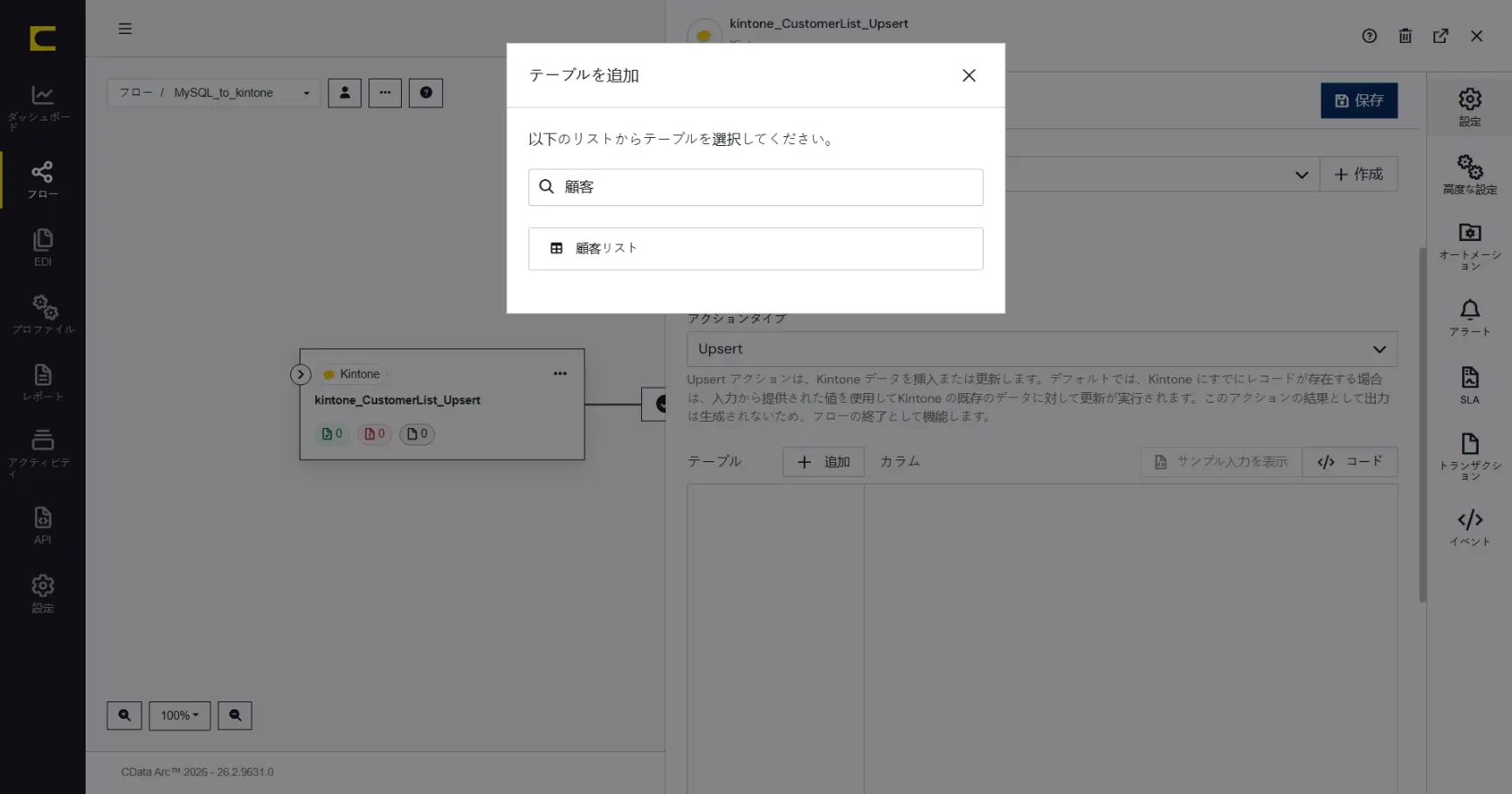The width and height of the screenshot is (1512, 794).
Task: Open the connector help icon in panel header
Action: click(x=1369, y=36)
